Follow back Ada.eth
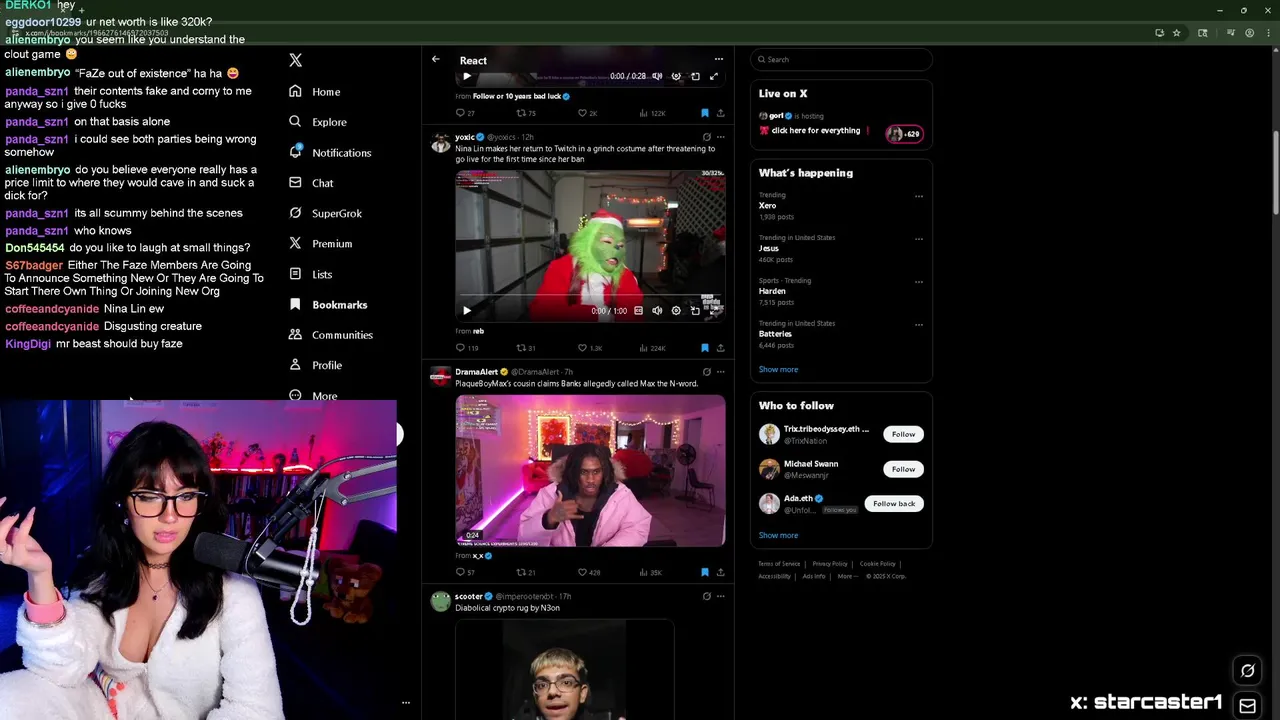 pyautogui.click(x=894, y=504)
